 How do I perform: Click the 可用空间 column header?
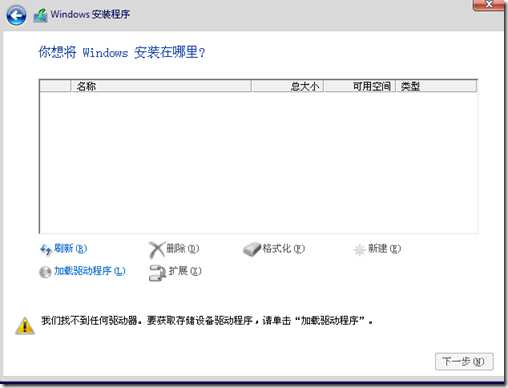pyautogui.click(x=359, y=86)
